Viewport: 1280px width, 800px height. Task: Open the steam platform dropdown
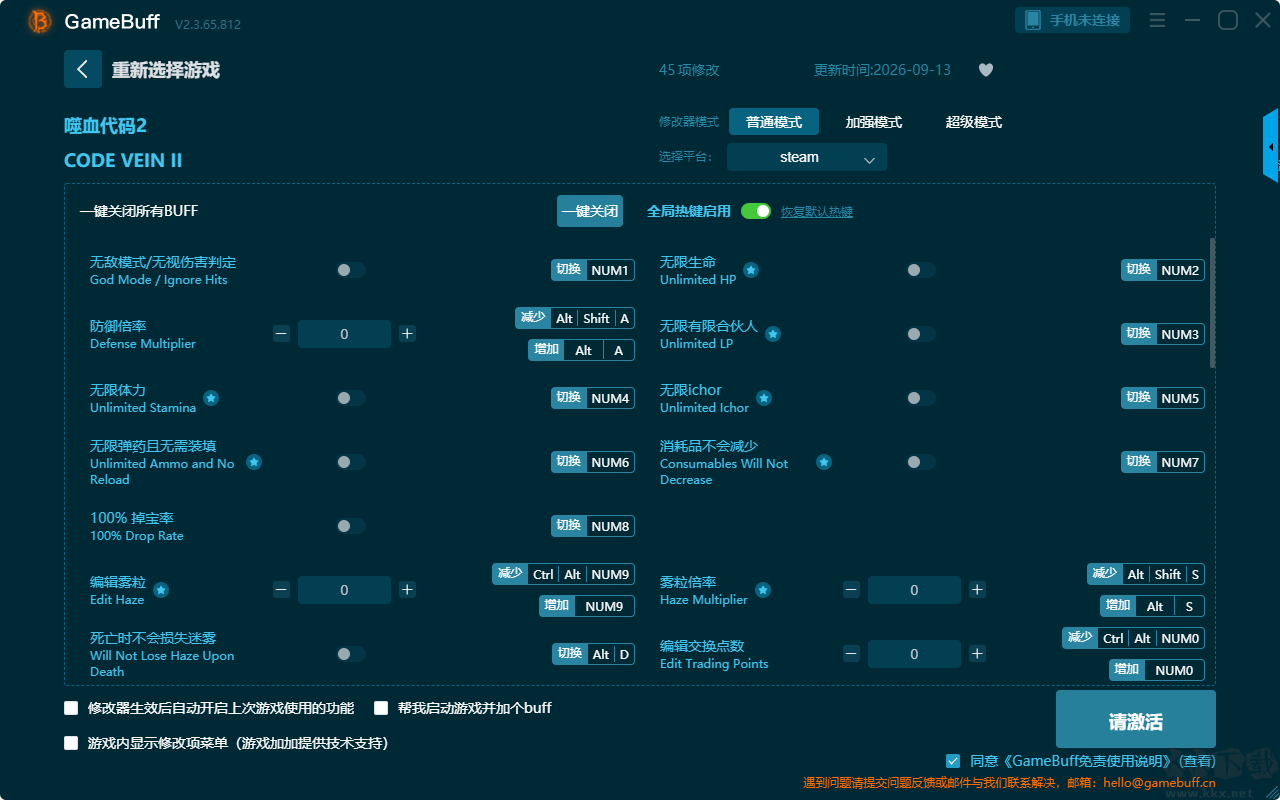tap(807, 157)
